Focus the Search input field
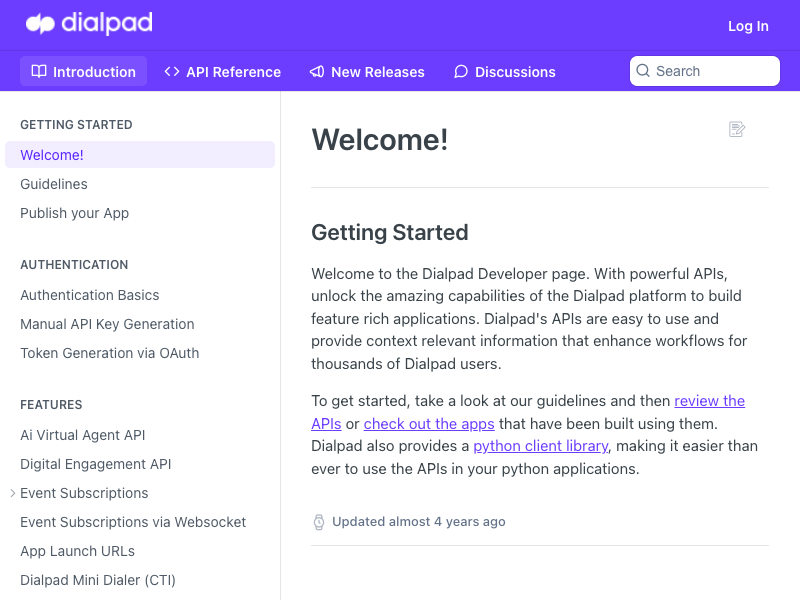This screenshot has height=600, width=800. pos(705,71)
